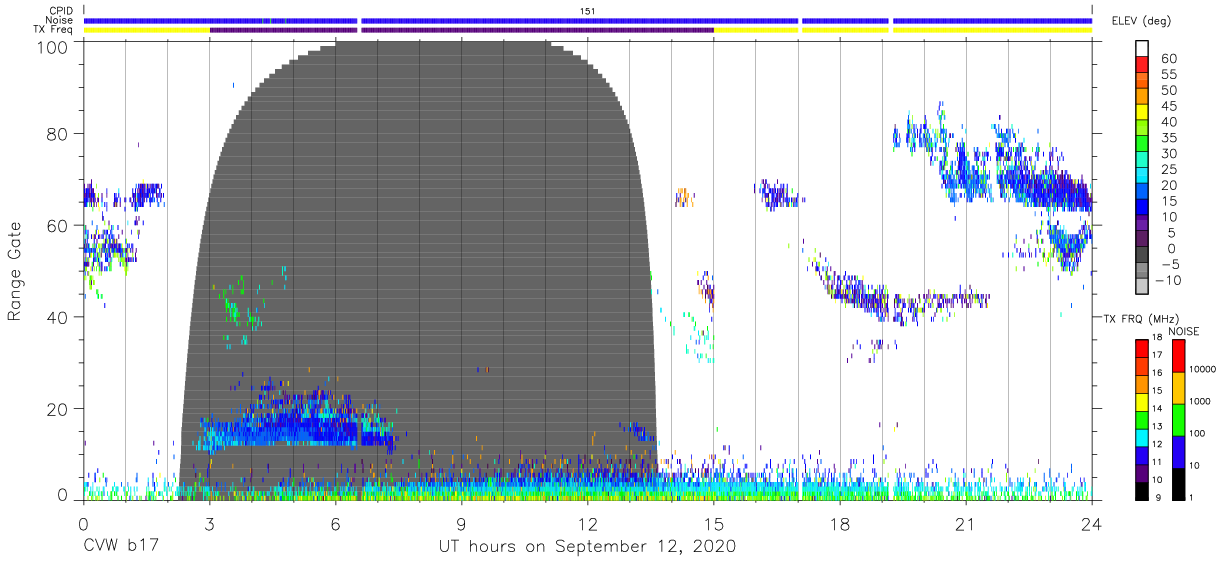This screenshot has height=567, width=1228.
Task: Click blue 10–100 segment of NOISE bar
Action: pos(1178,451)
